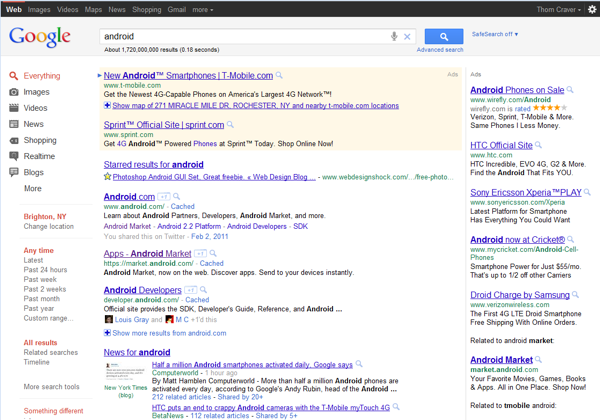Viewport: 600px width, 420px height.
Task: Open Cached link for www.android.com
Action: 183,207
